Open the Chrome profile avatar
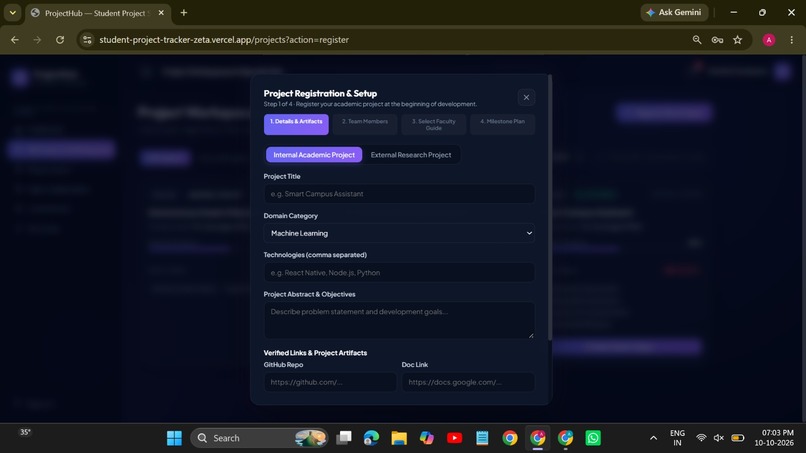806x453 pixels. point(768,40)
